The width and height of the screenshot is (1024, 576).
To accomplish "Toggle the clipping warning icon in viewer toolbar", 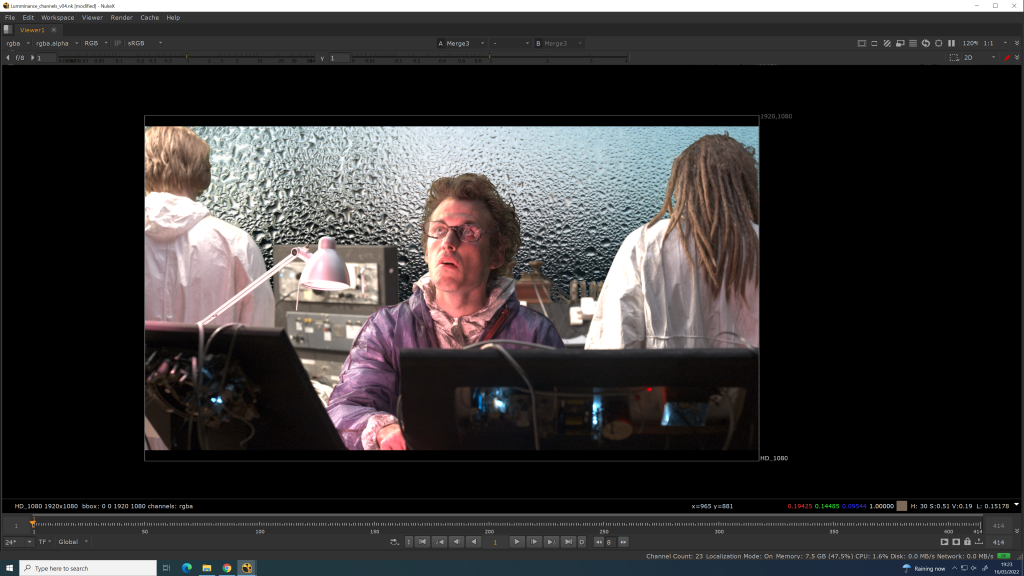I will 861,43.
